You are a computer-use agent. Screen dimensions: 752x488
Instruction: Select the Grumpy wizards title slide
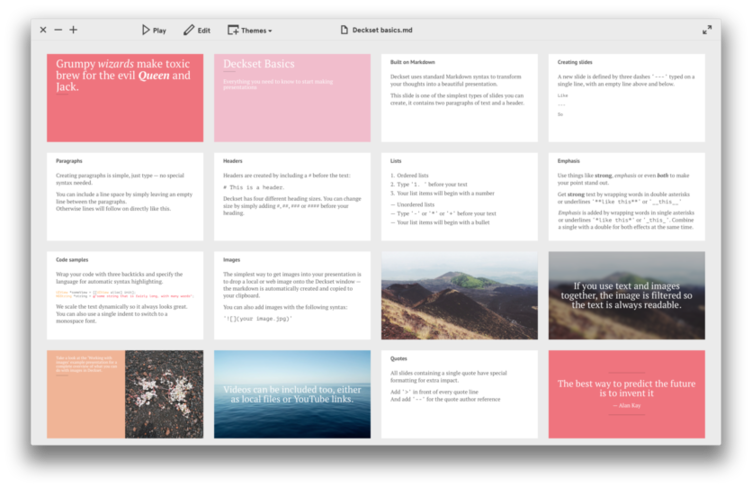[x=125, y=97]
